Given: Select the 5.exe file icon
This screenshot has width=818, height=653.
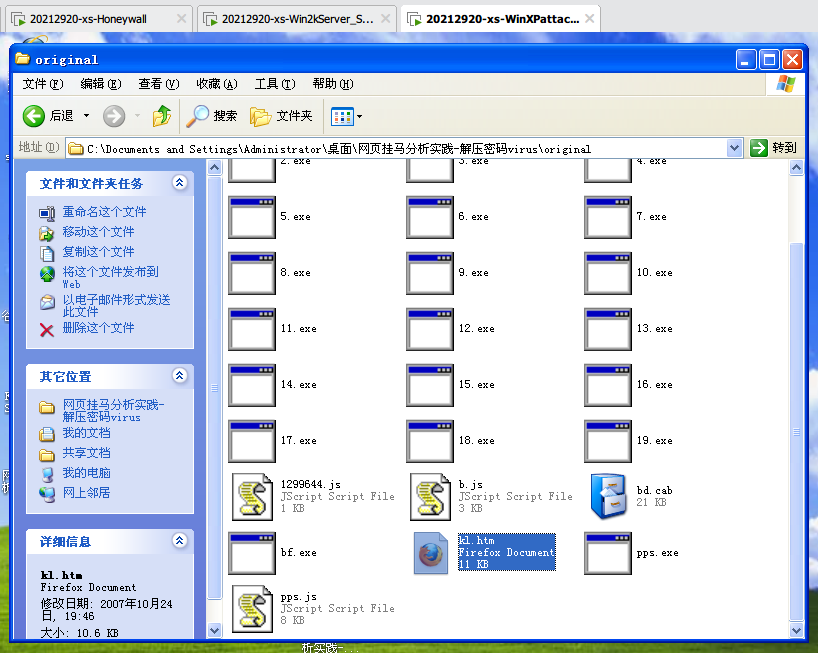Looking at the screenshot, I should [252, 217].
